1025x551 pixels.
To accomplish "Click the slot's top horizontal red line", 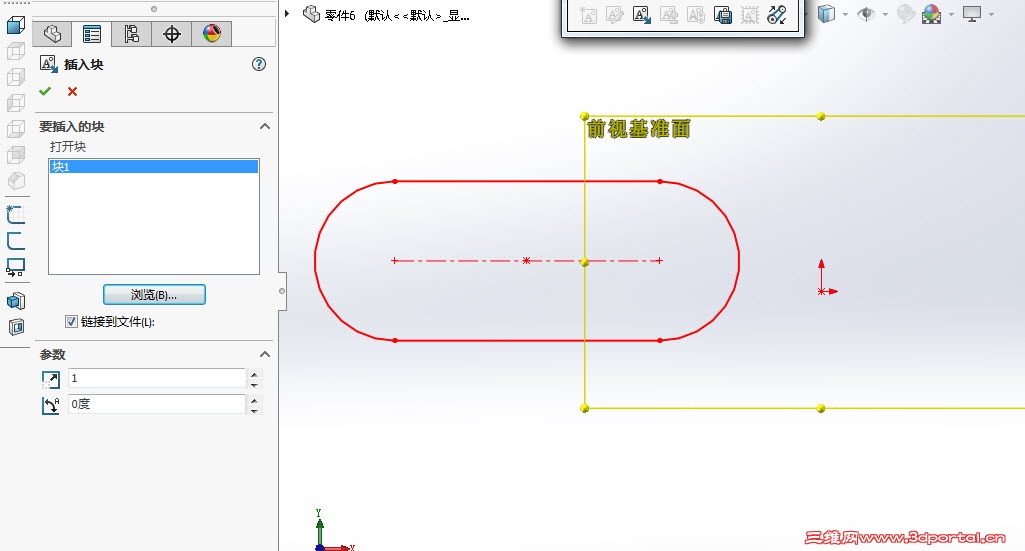I will [527, 181].
